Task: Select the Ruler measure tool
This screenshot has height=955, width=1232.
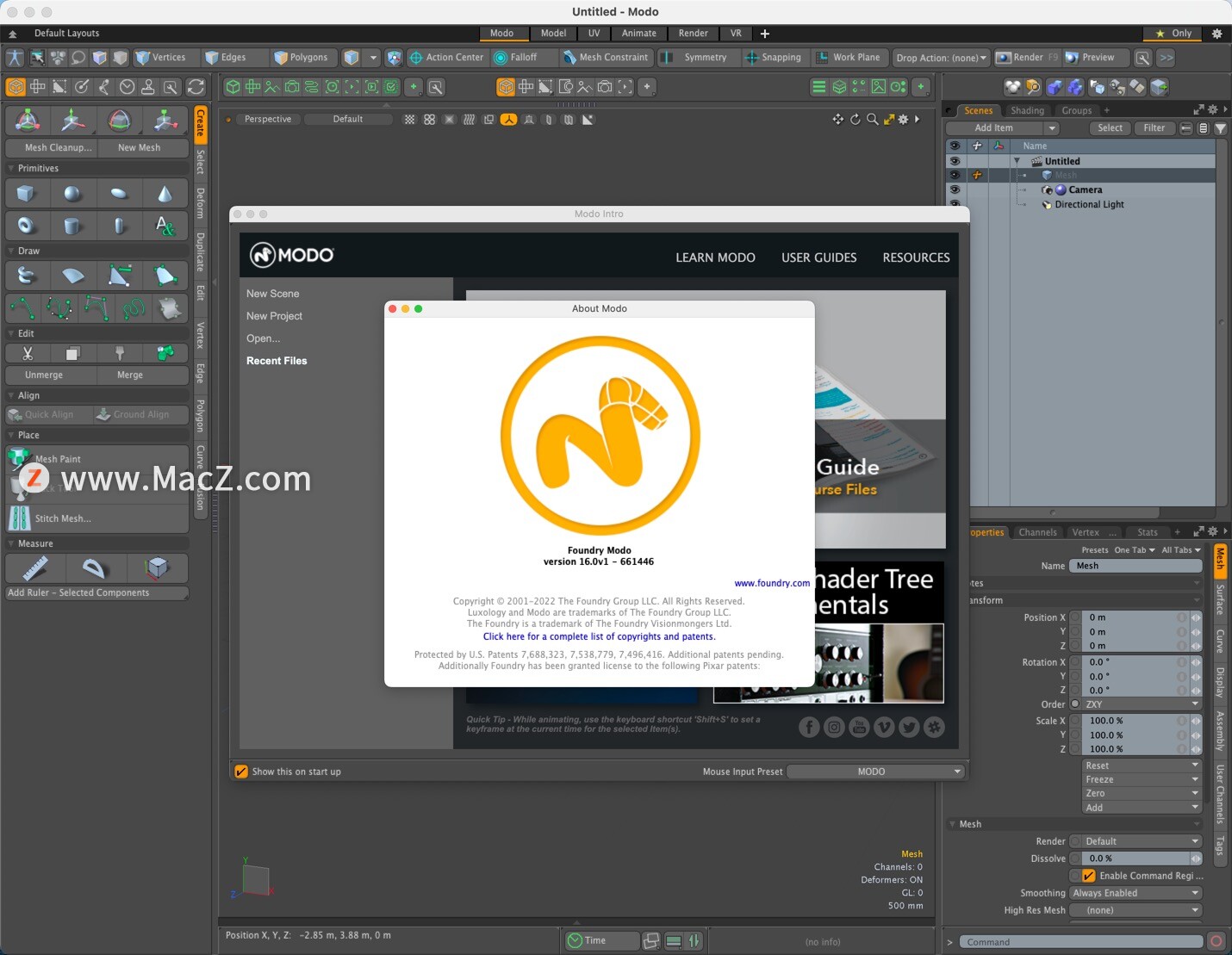Action: pos(34,567)
